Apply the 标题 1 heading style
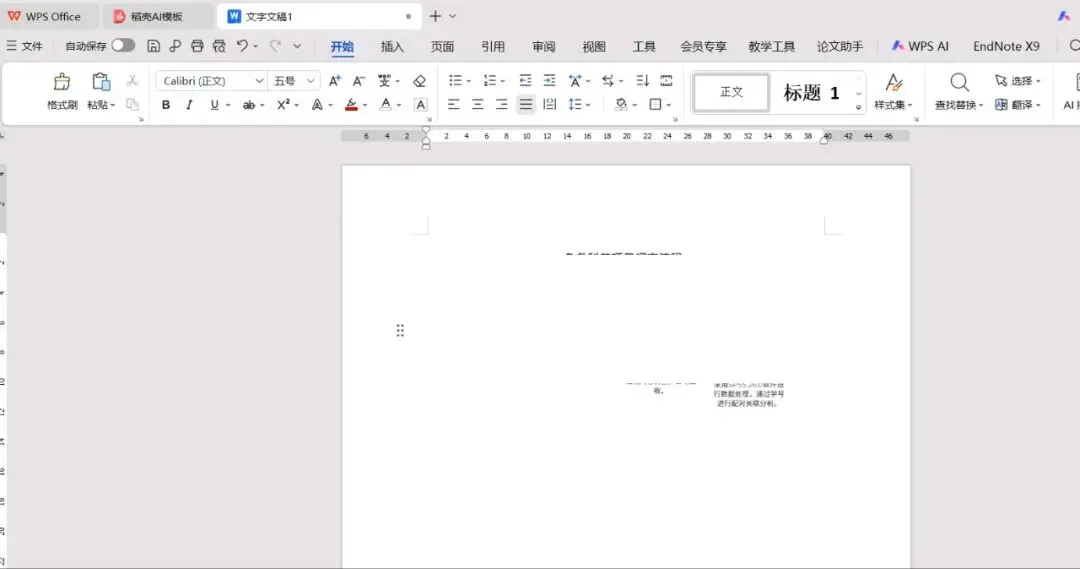This screenshot has height=569, width=1080. 811,92
